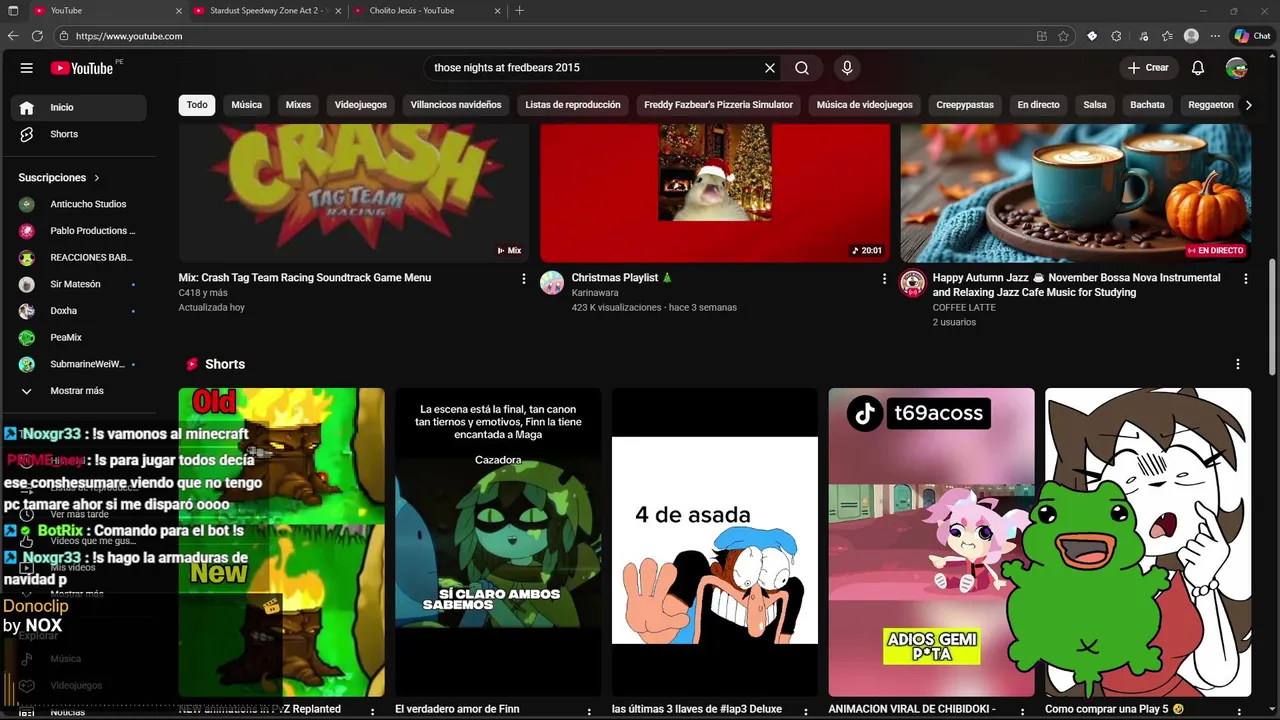Open the Anticucho Studios subscription
The width and height of the screenshot is (1280, 720).
click(79, 204)
